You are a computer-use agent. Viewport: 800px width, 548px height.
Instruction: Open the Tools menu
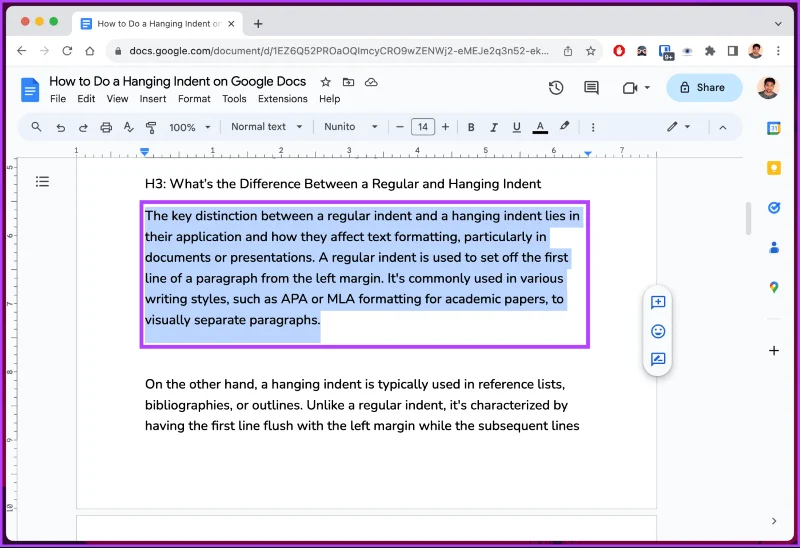coord(234,99)
